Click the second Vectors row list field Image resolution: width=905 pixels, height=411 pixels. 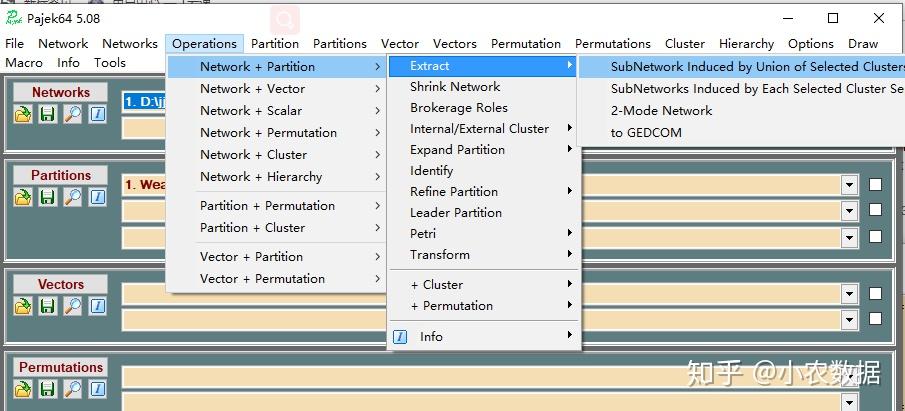tap(480, 319)
